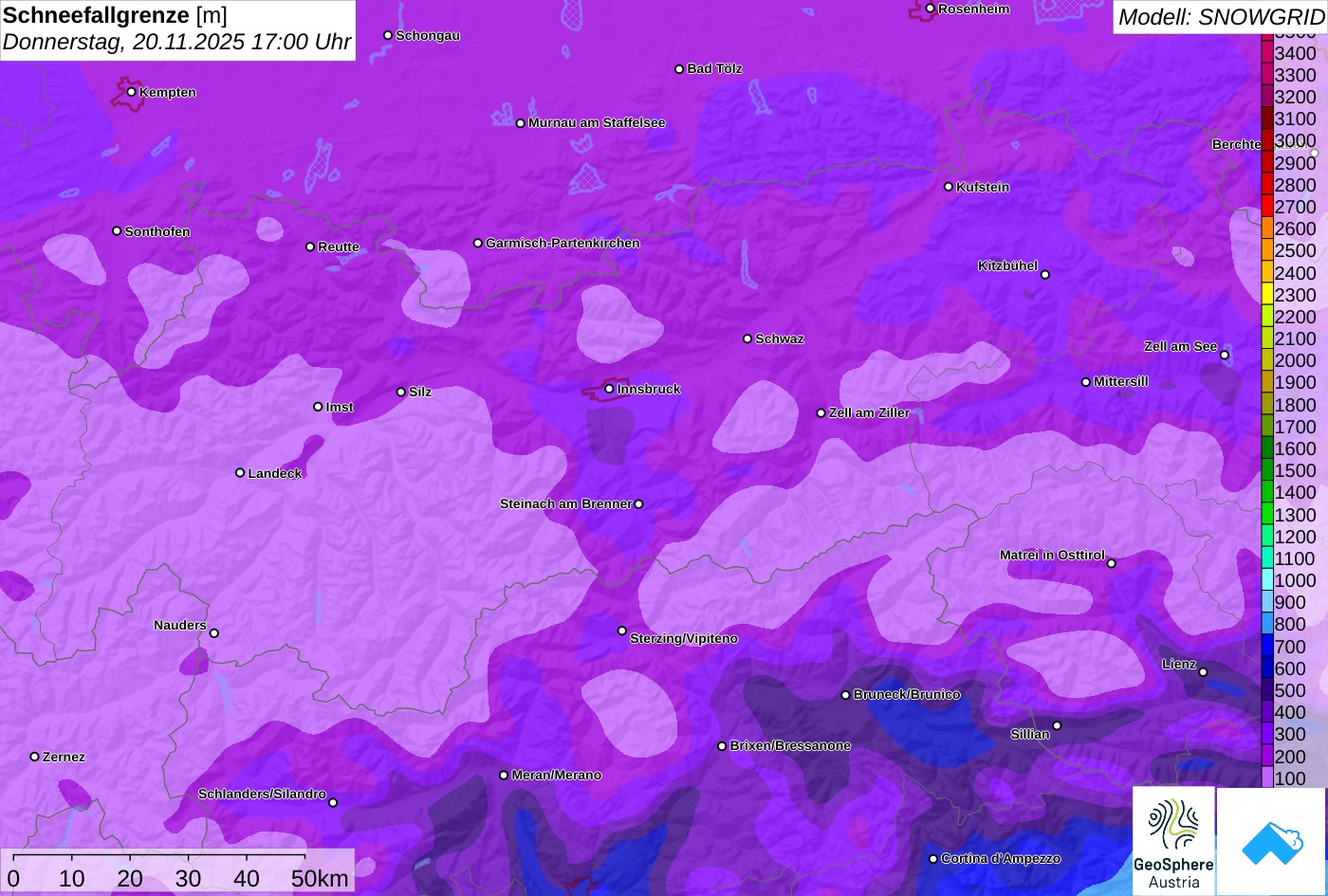Click the 1200 legend value

click(1295, 537)
